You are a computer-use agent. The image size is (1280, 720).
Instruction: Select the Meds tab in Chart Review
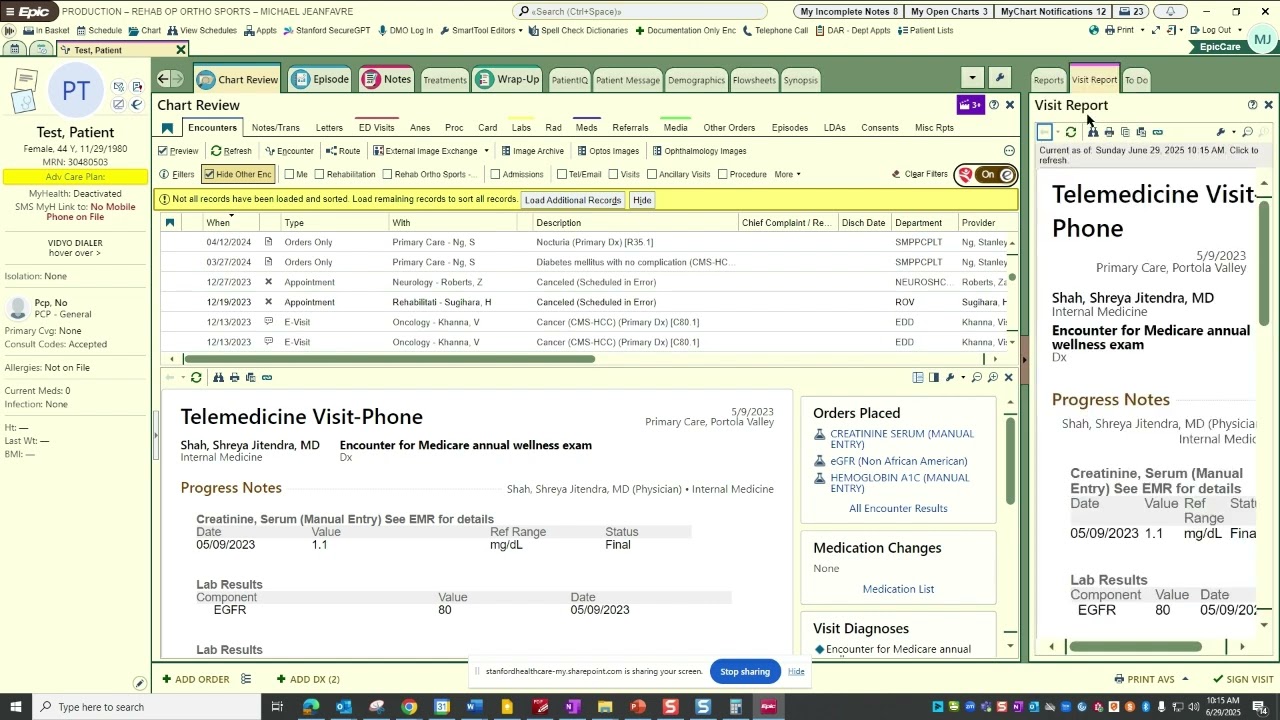click(x=586, y=128)
